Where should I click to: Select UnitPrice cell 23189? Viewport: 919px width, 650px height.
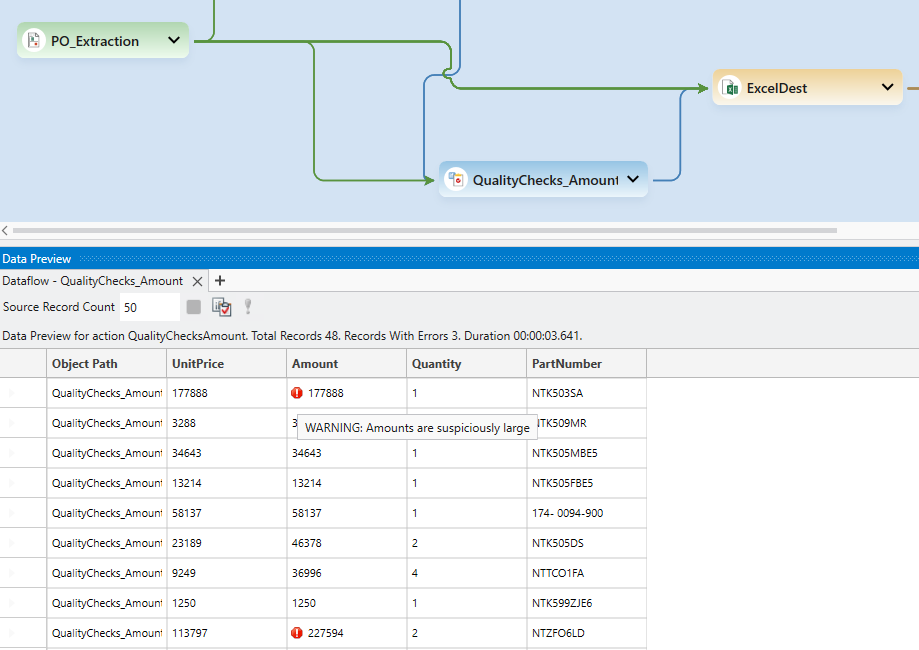[x=227, y=543]
